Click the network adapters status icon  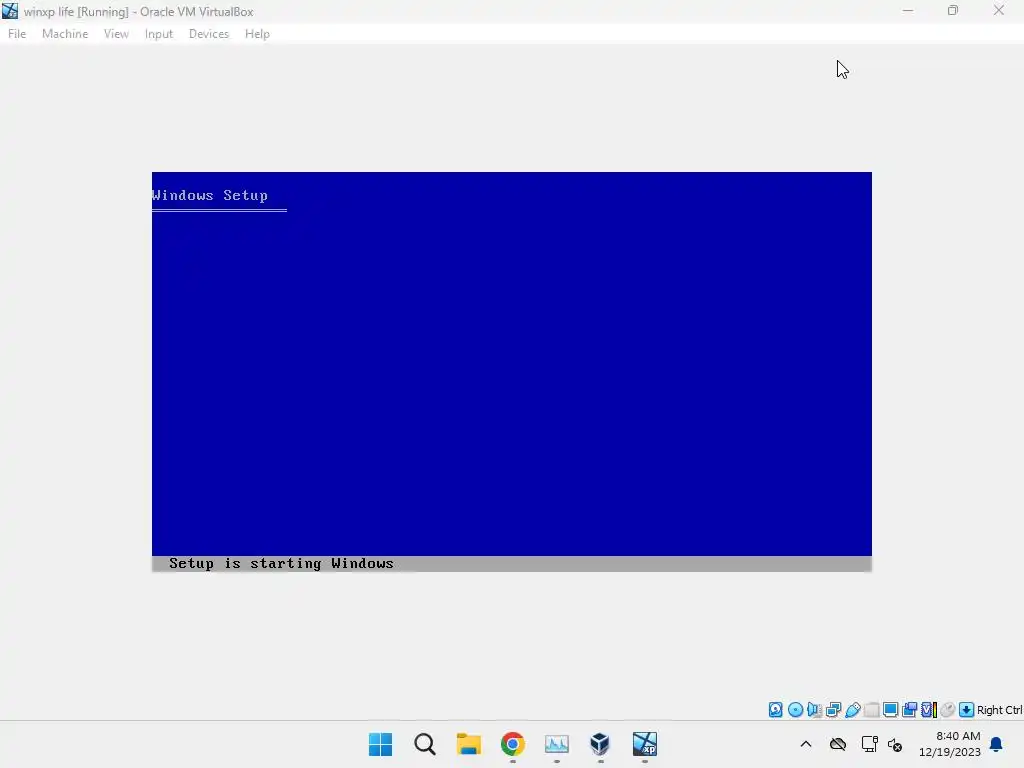[833, 710]
